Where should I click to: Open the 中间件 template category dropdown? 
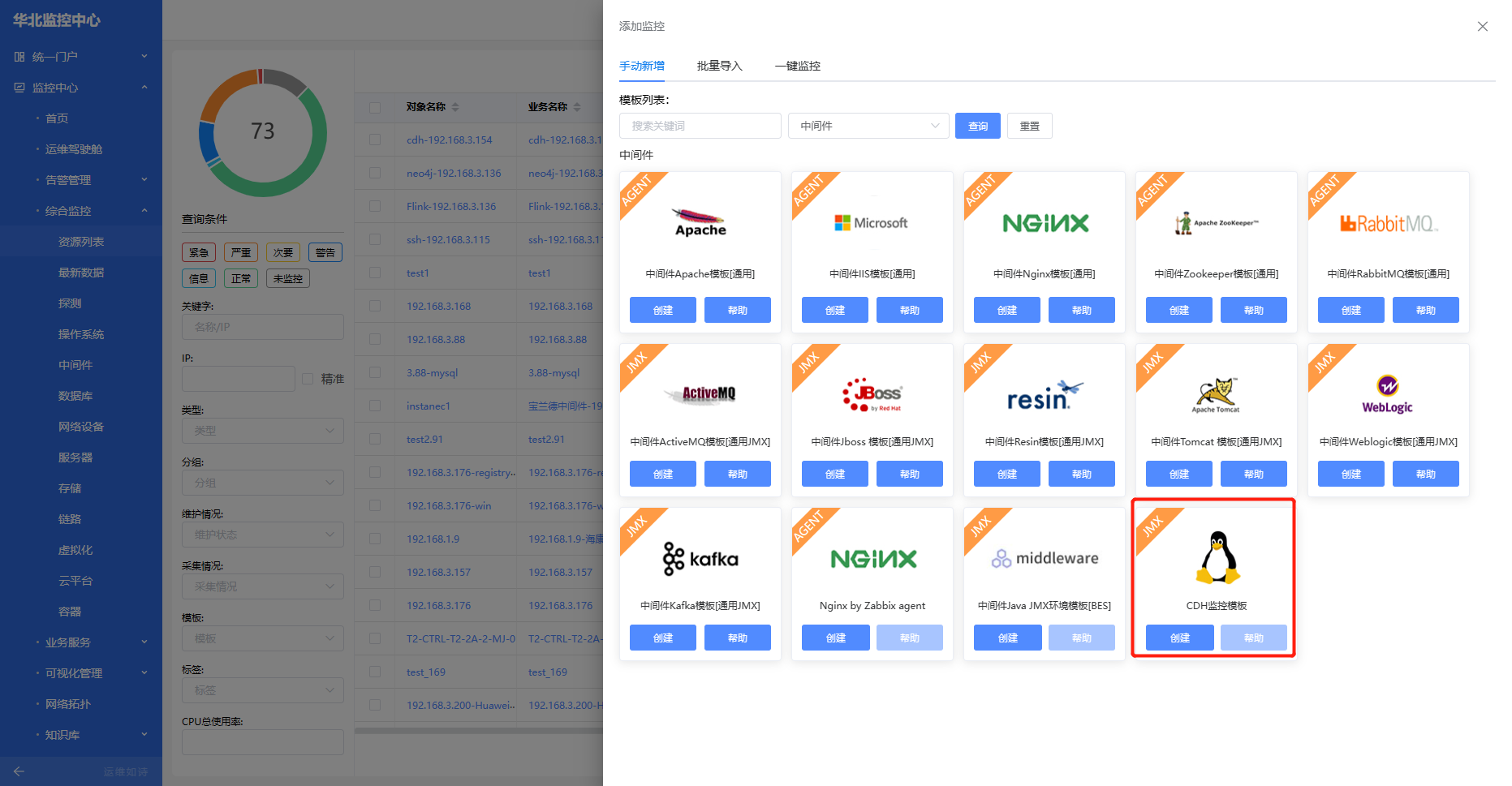click(868, 126)
